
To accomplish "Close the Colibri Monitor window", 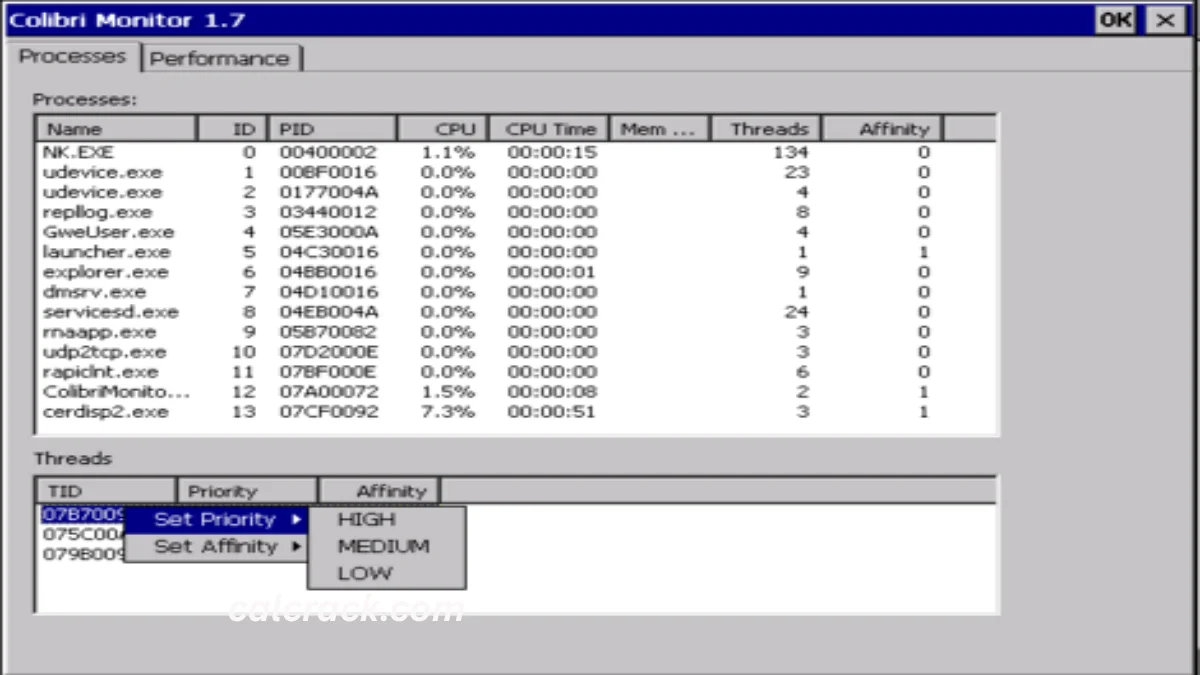I will [1163, 20].
